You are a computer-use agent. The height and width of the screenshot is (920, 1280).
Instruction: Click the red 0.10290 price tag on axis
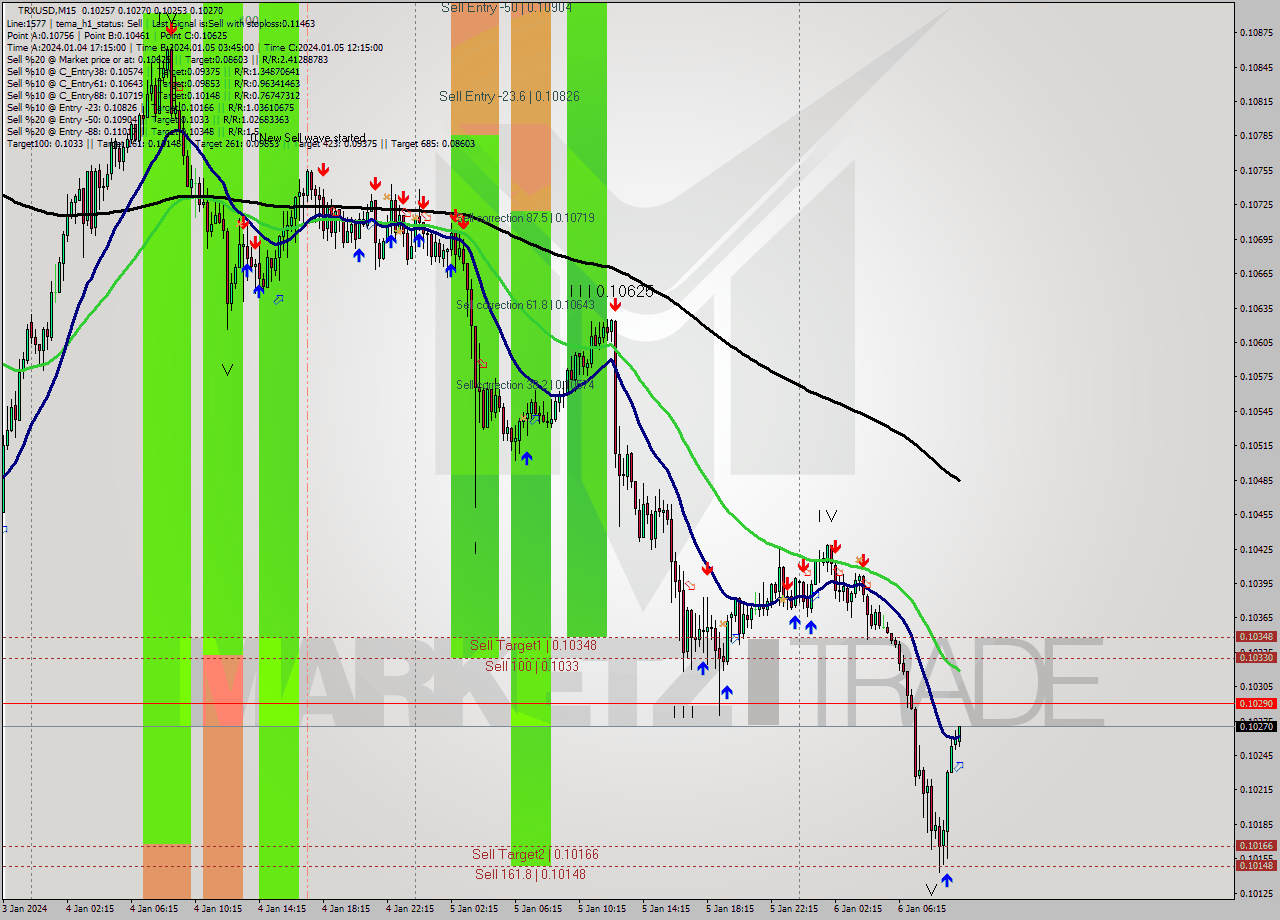pos(1256,703)
